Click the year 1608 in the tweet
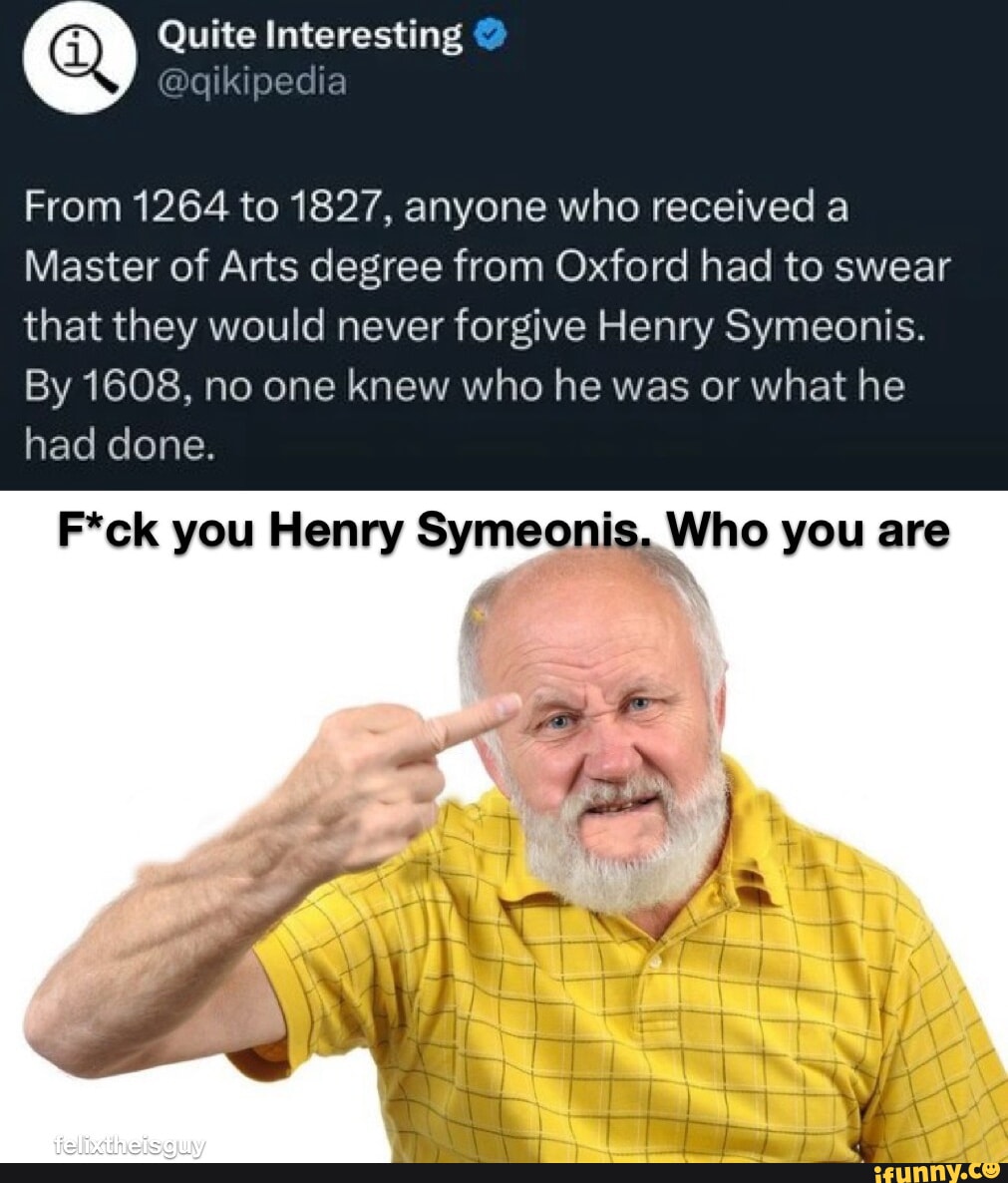This screenshot has width=1008, height=1183. point(130,386)
